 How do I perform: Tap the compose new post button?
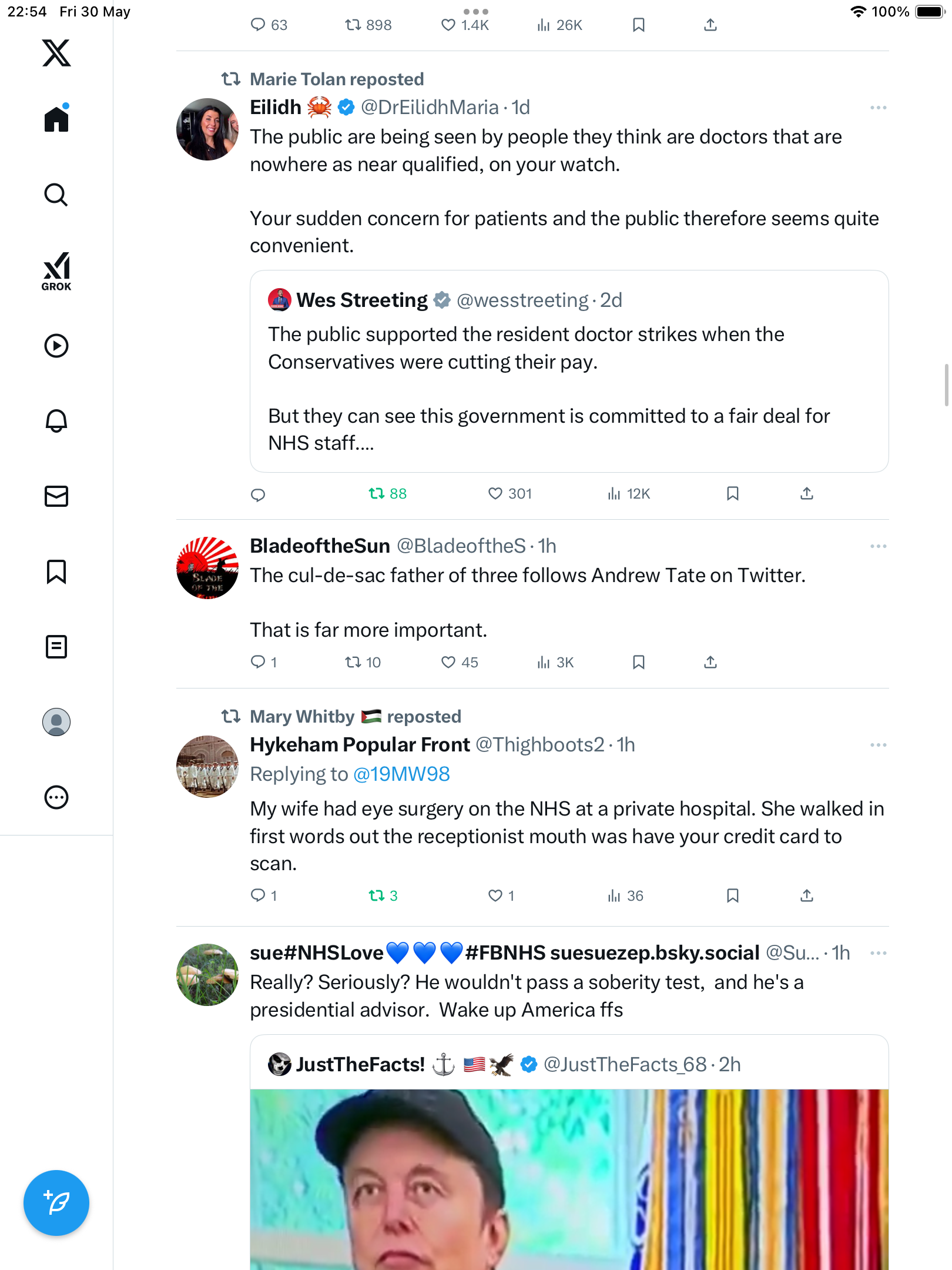point(56,1203)
